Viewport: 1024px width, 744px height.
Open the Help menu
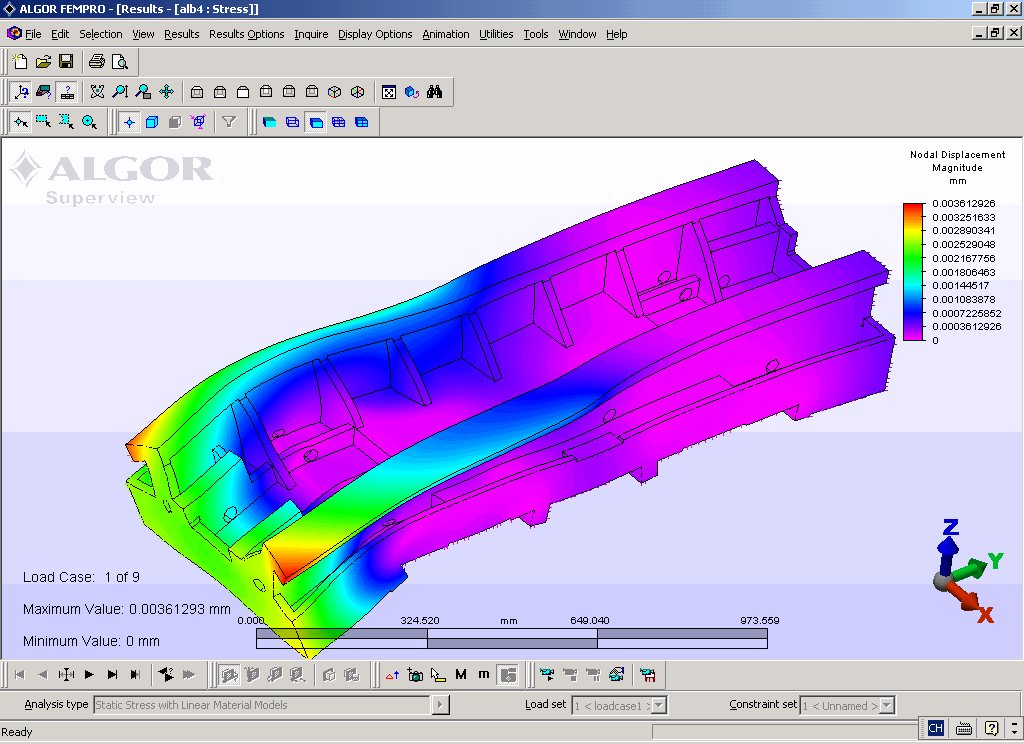coord(616,34)
